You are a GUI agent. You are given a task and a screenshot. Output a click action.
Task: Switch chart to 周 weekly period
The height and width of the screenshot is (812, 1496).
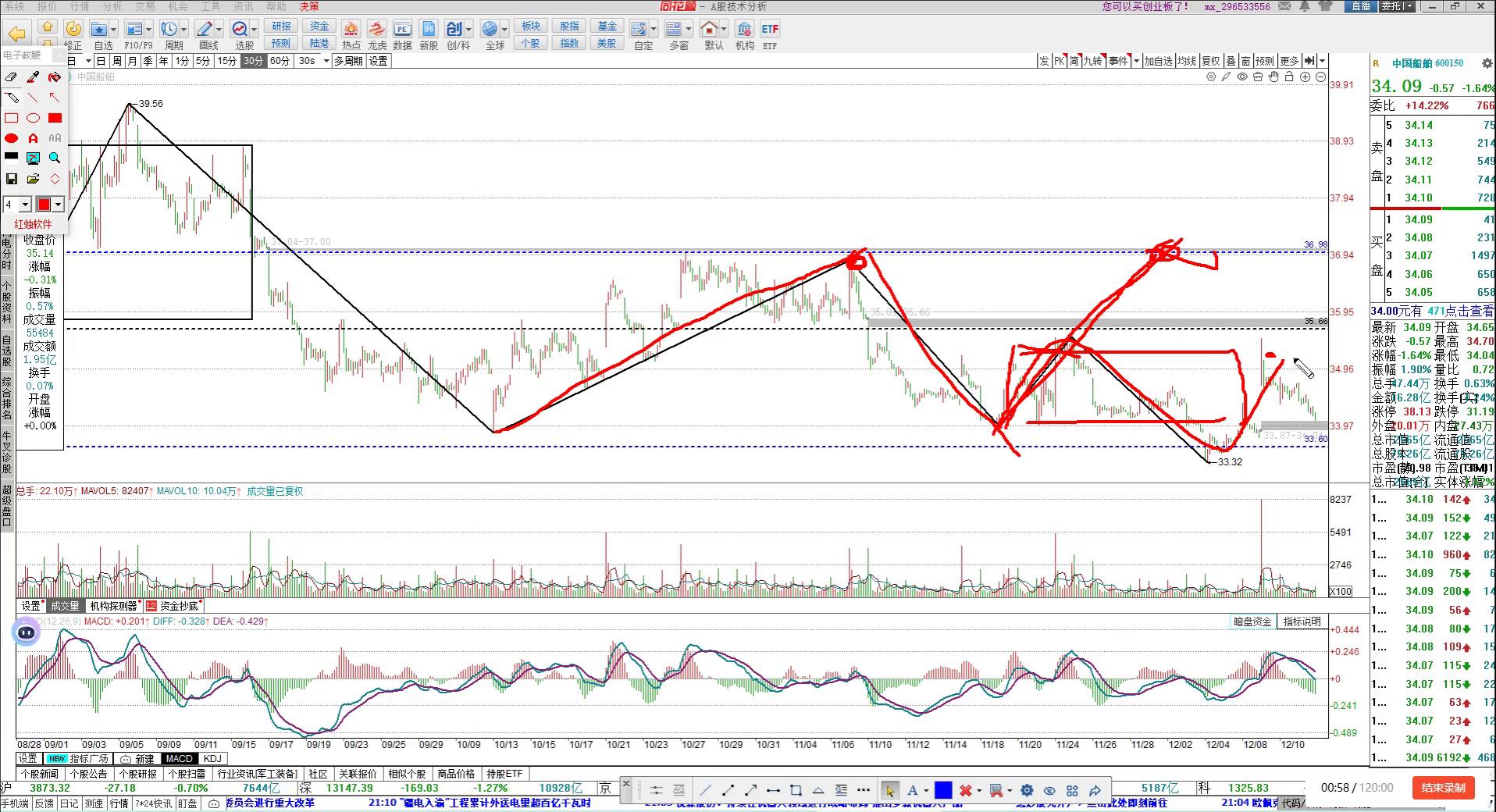(116, 61)
